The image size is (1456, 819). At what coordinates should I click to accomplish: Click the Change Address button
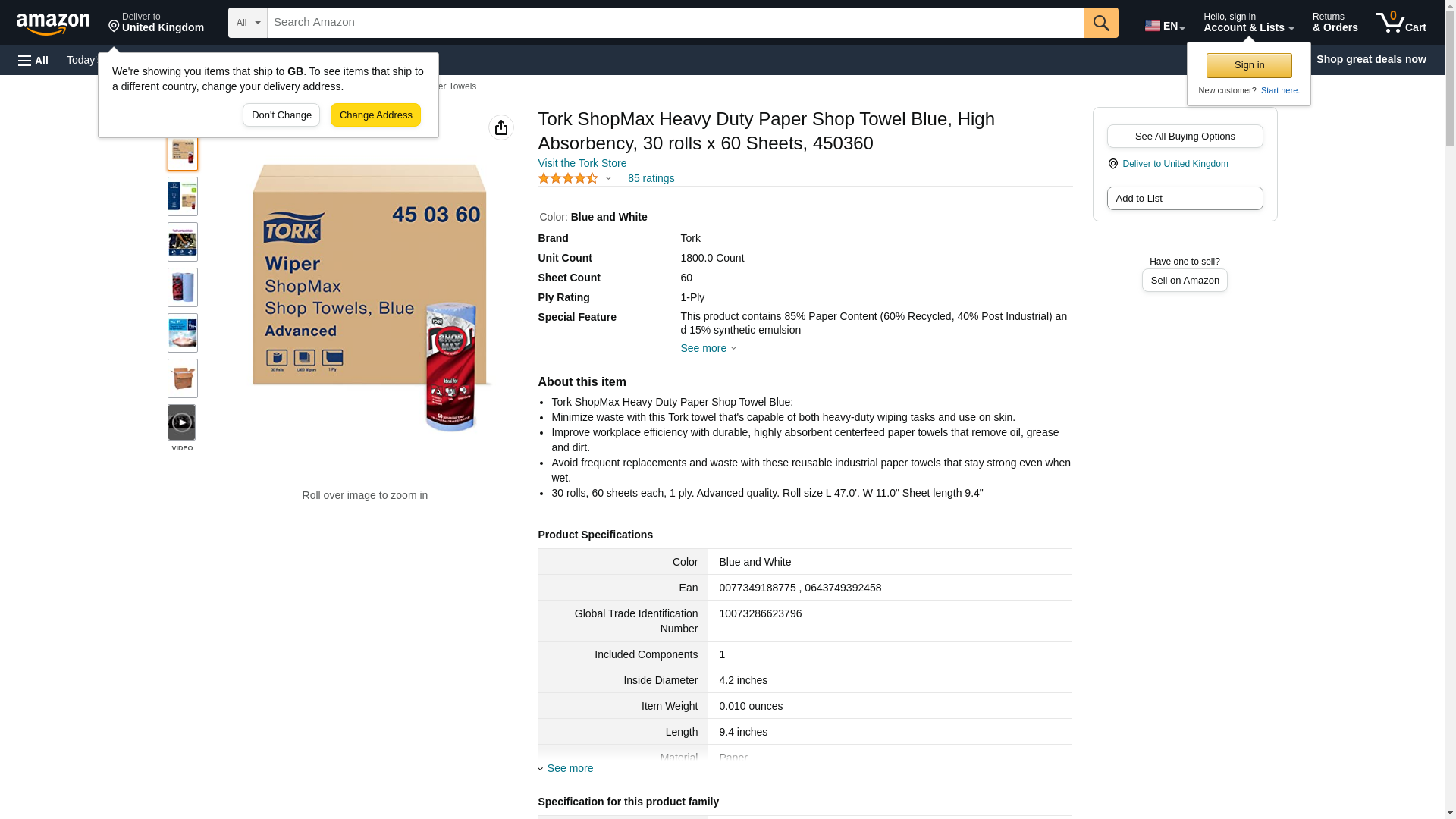click(375, 115)
